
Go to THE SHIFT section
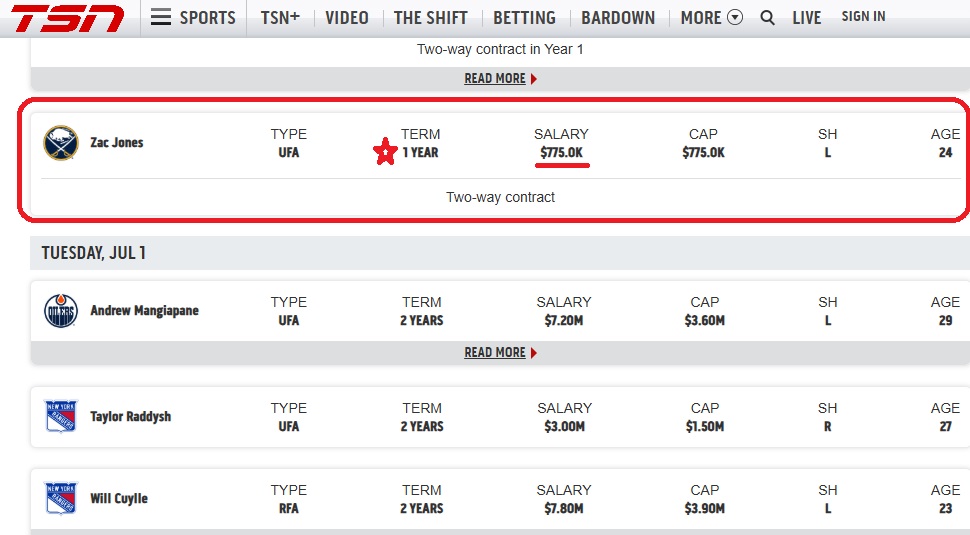[431, 17]
